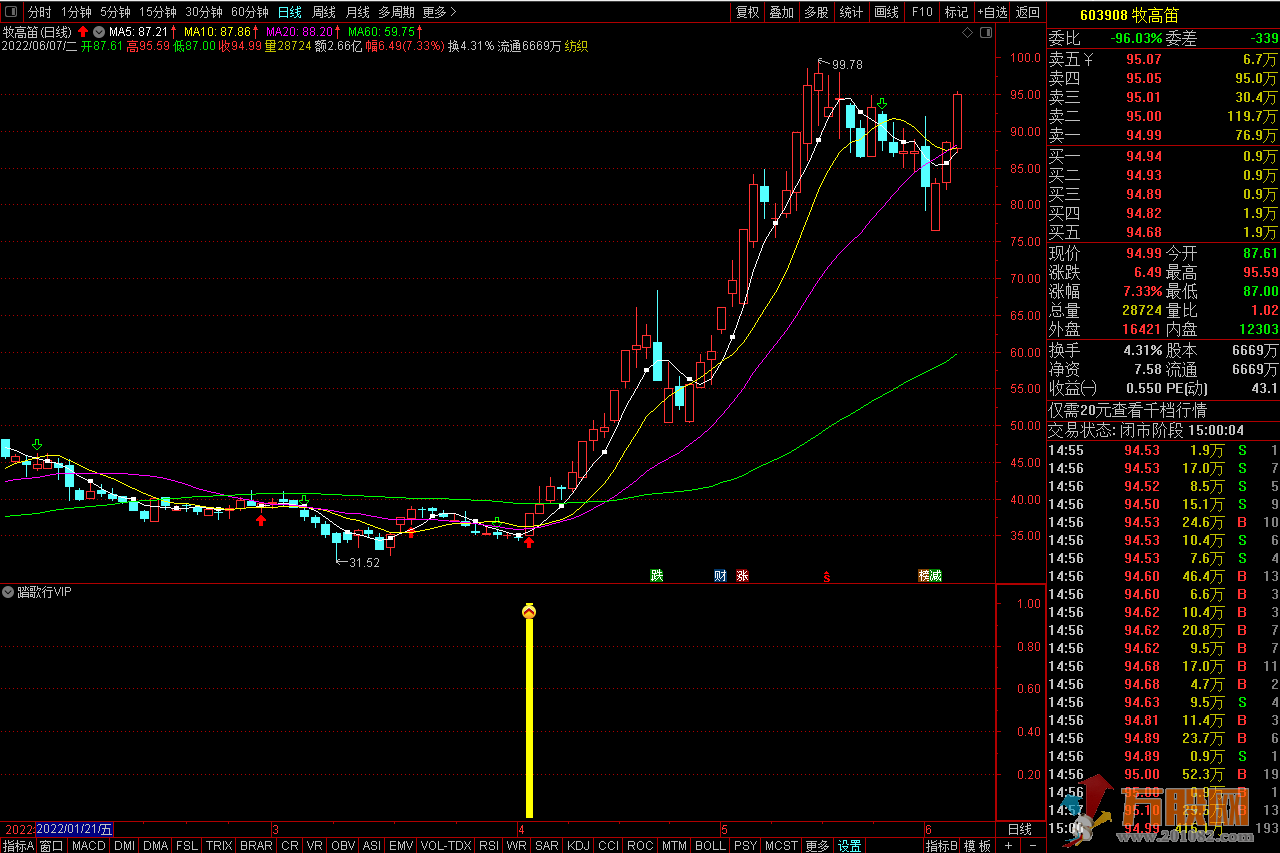The height and width of the screenshot is (853, 1280).
Task: Switch to 月线 timeframe
Action: pos(357,12)
